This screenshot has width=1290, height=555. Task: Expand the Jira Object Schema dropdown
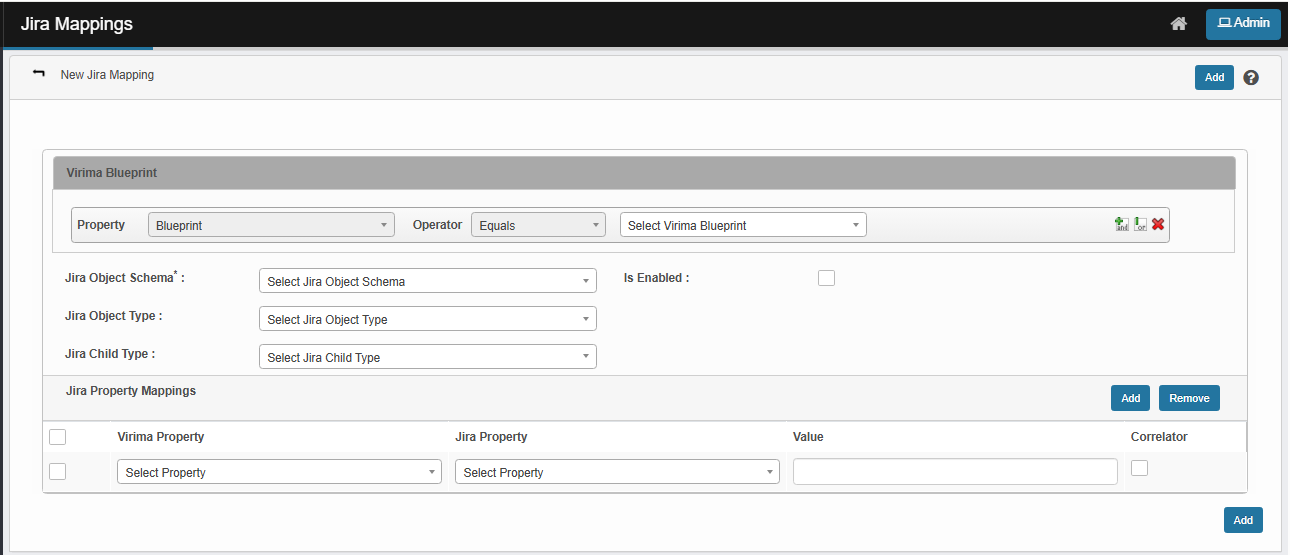pos(427,281)
